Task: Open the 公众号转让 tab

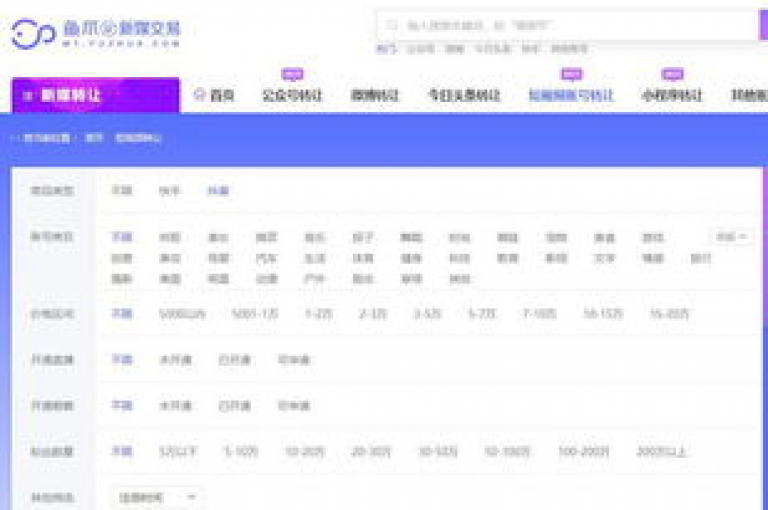Action: (292, 95)
